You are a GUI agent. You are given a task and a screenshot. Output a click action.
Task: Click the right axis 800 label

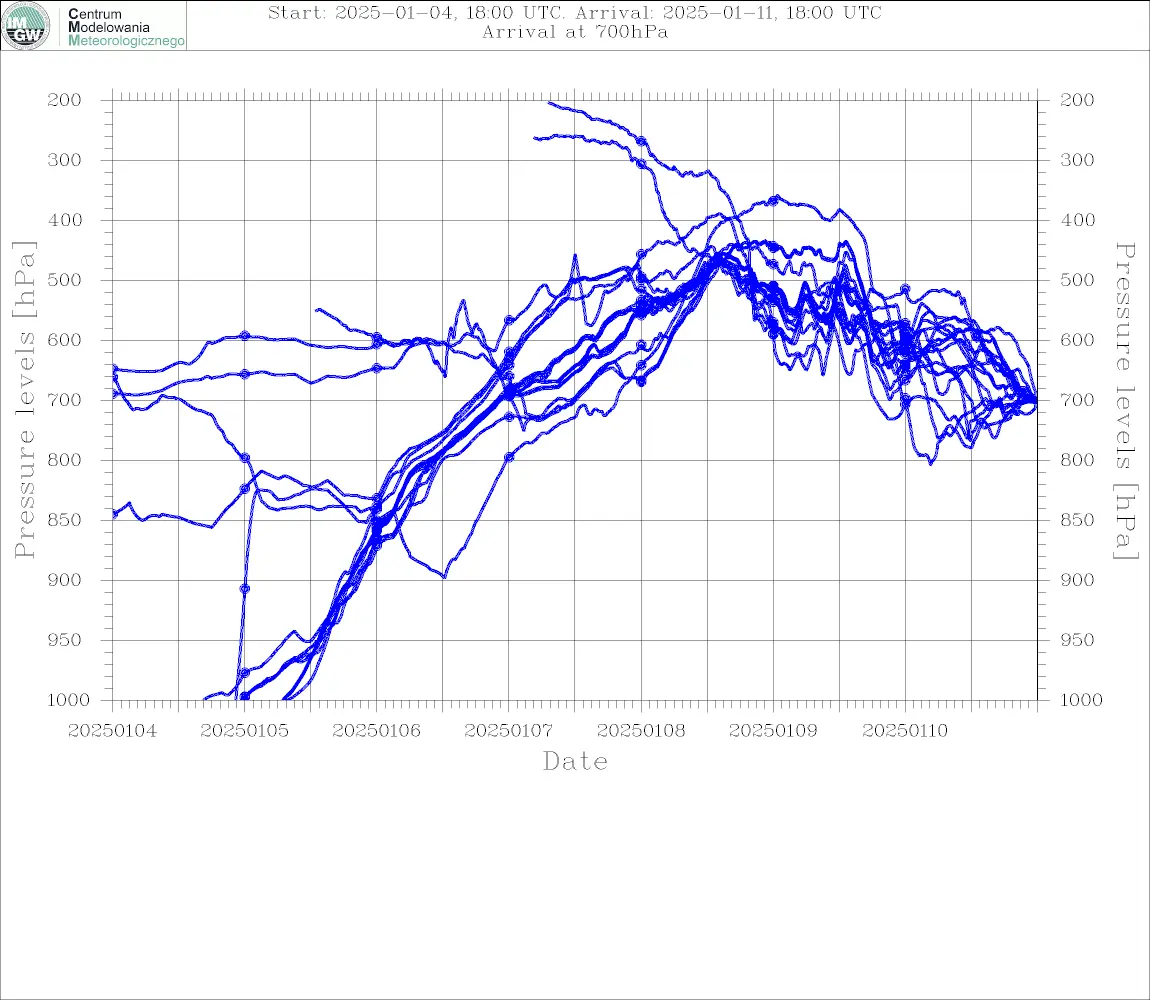point(1077,460)
